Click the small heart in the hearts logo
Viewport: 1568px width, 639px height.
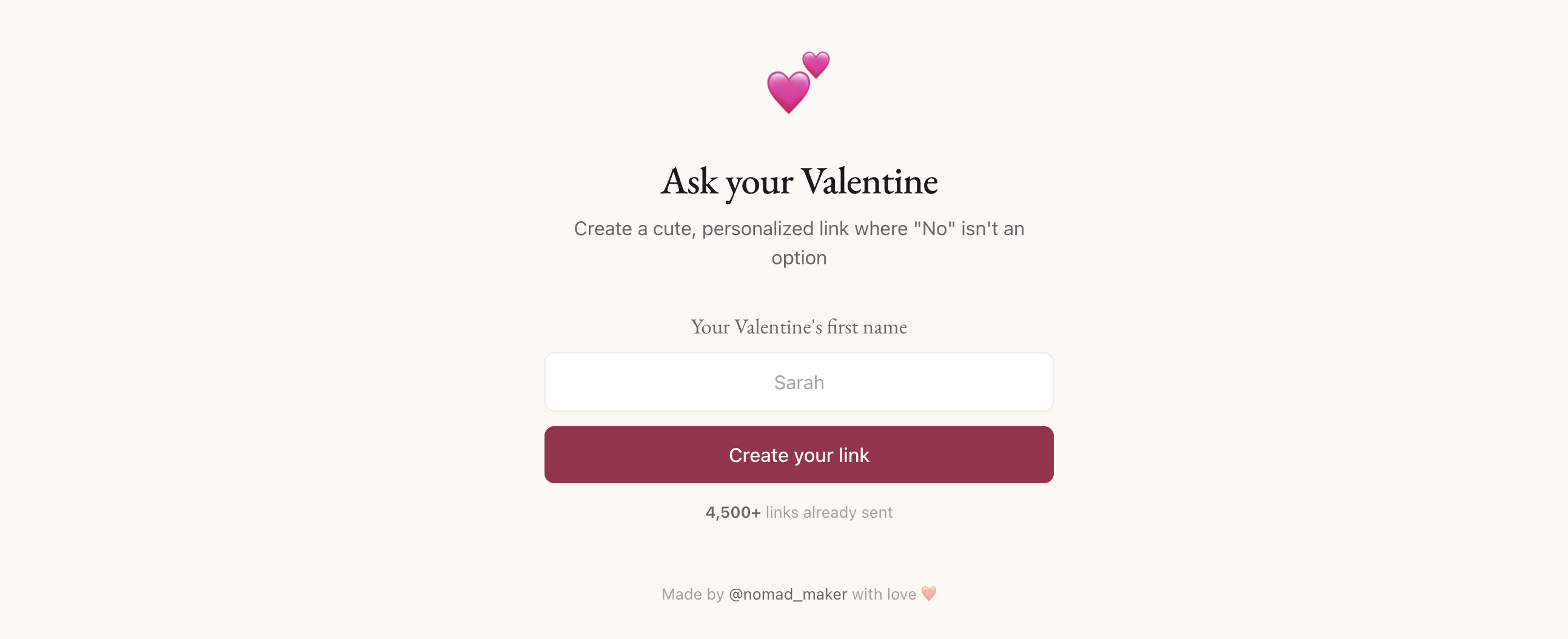click(x=817, y=64)
